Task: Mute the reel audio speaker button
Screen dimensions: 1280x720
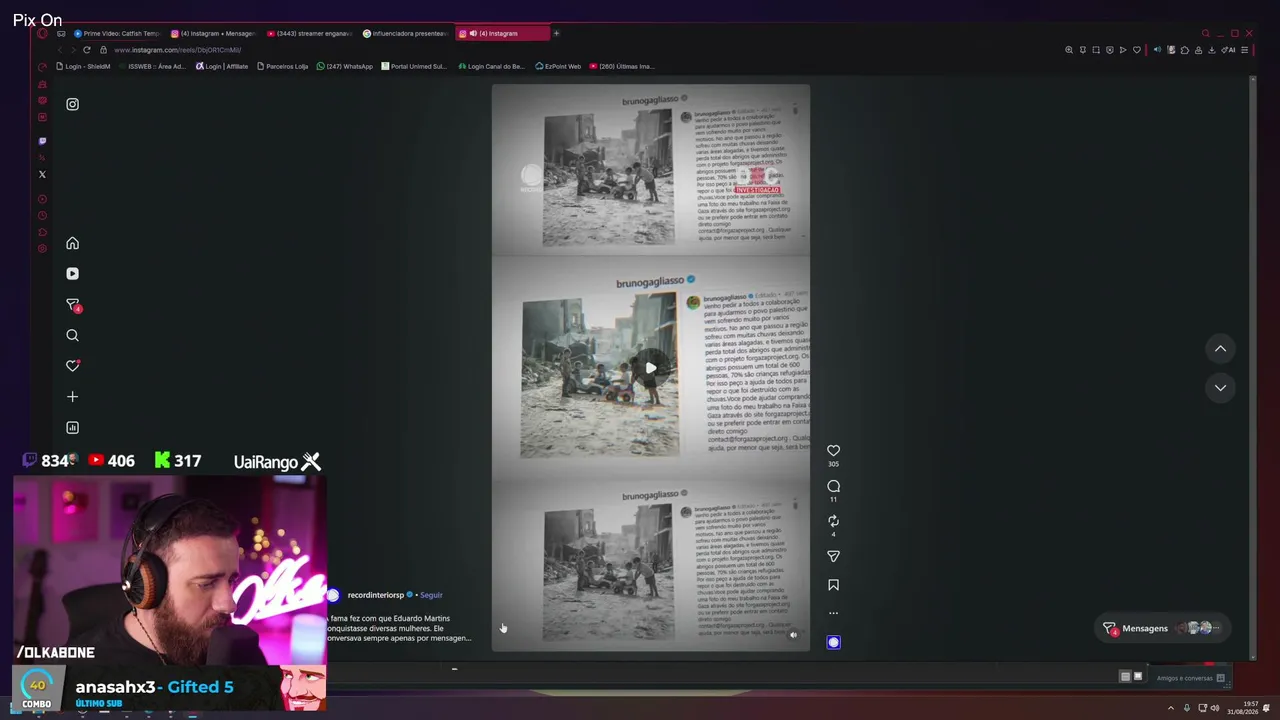Action: tap(793, 634)
